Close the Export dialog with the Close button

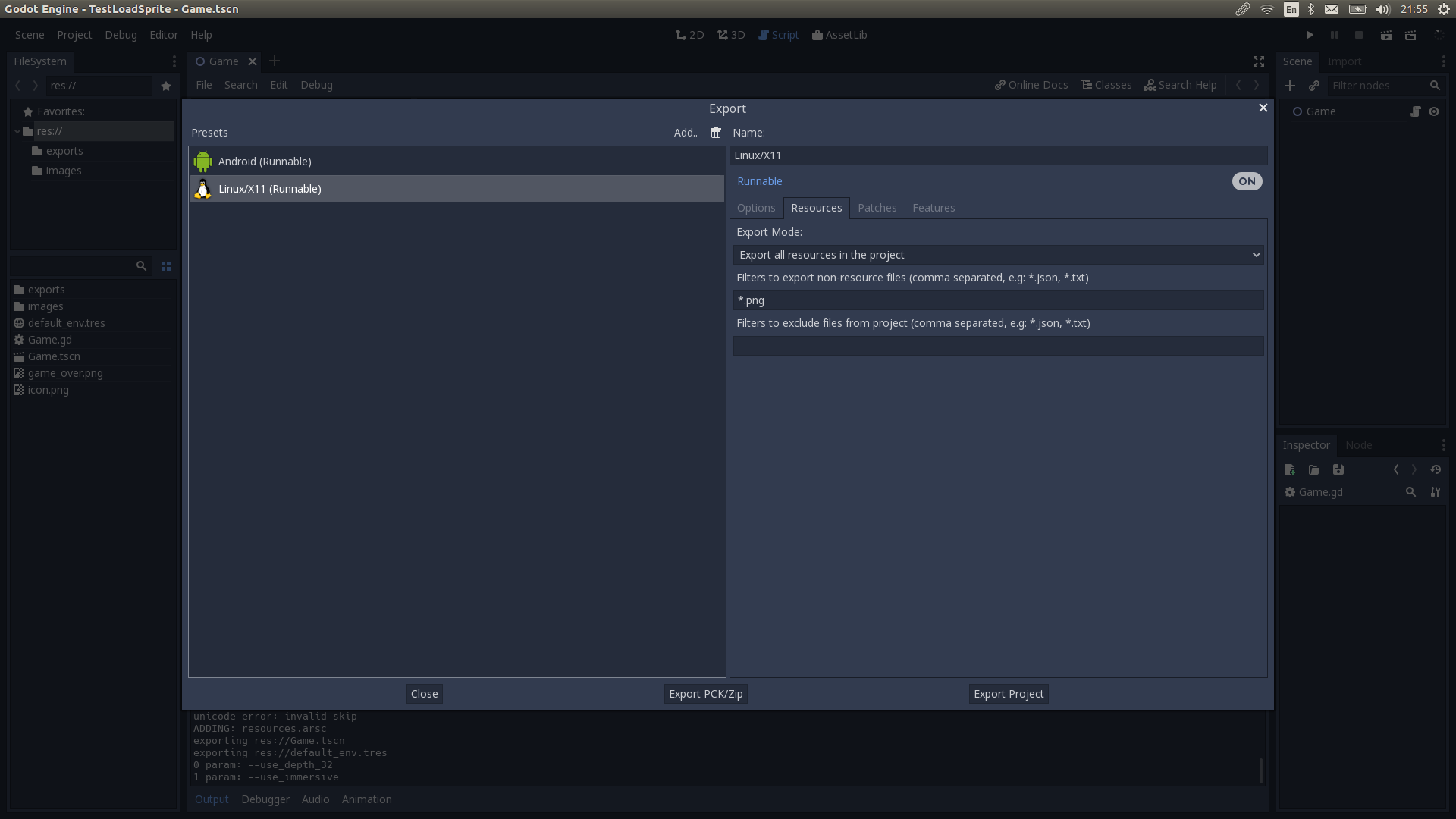(423, 693)
